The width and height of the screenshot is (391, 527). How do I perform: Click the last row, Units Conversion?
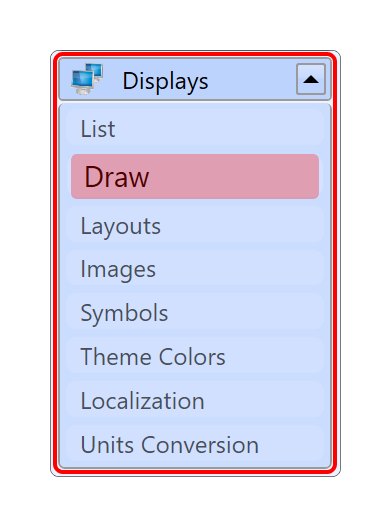click(195, 444)
